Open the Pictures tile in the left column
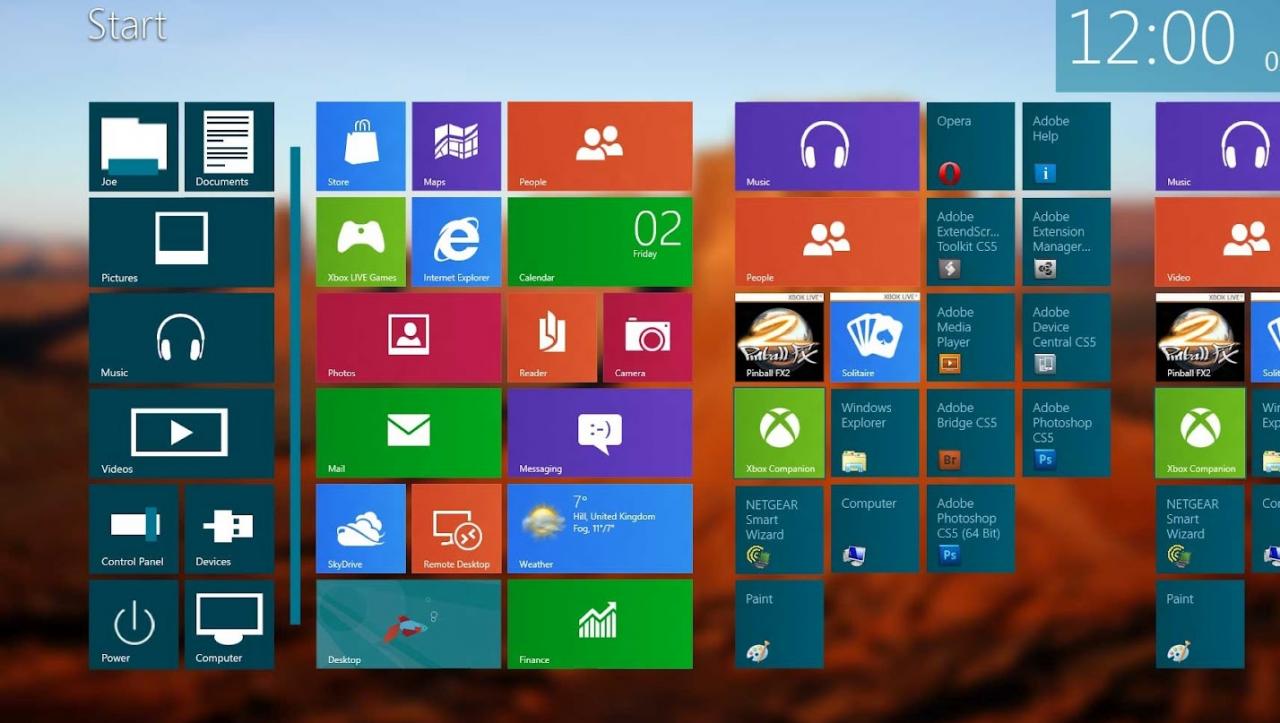This screenshot has width=1280, height=723. [x=181, y=242]
